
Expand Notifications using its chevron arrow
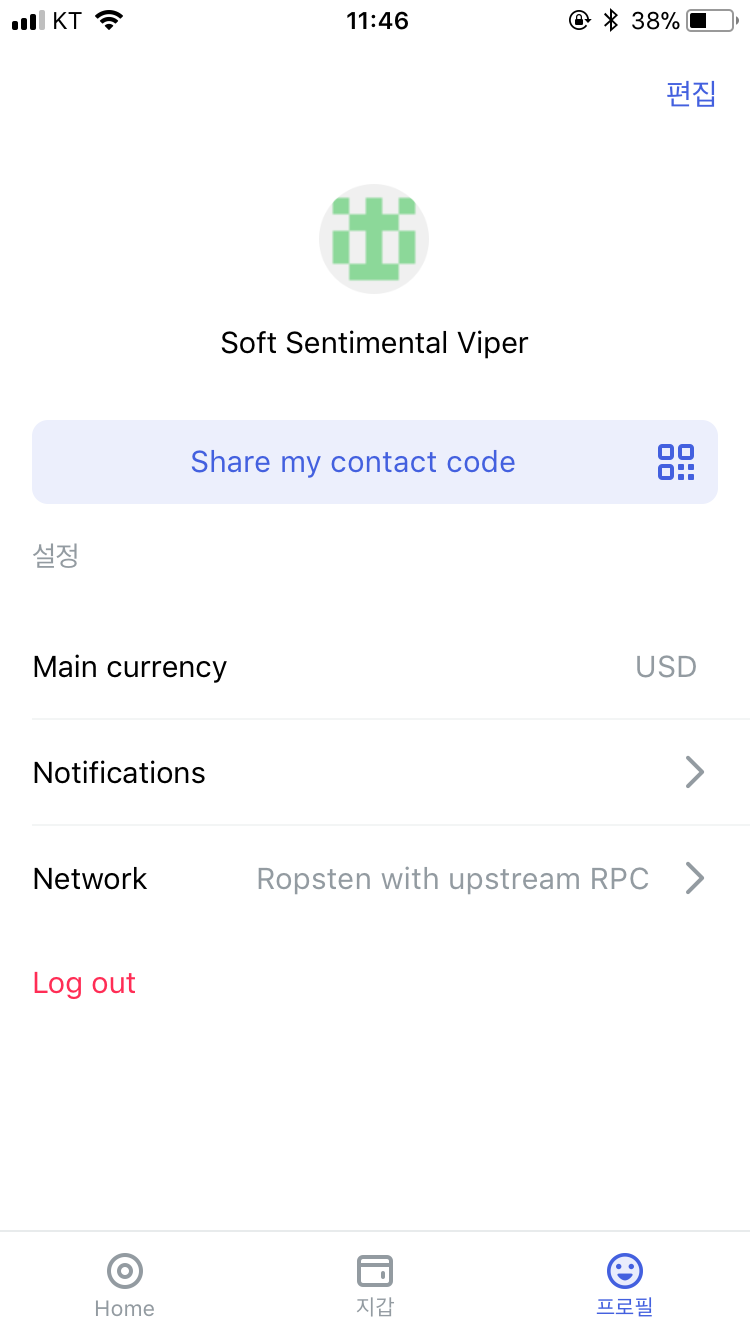tap(695, 772)
